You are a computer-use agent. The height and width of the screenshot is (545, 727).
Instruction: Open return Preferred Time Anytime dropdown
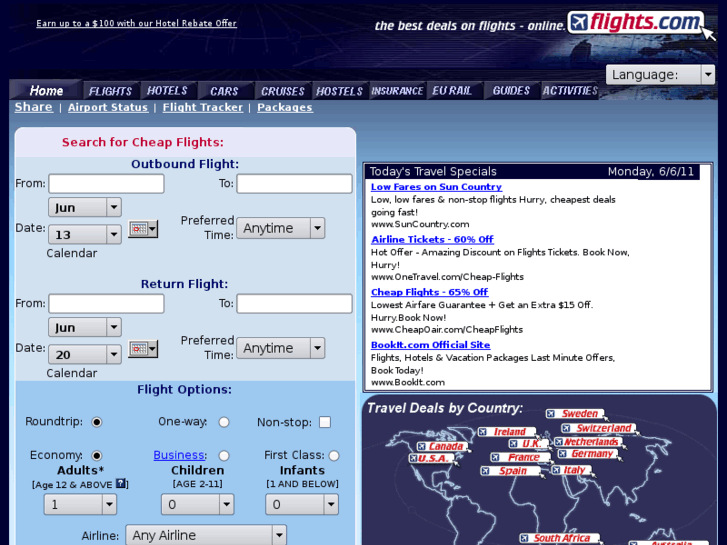281,348
